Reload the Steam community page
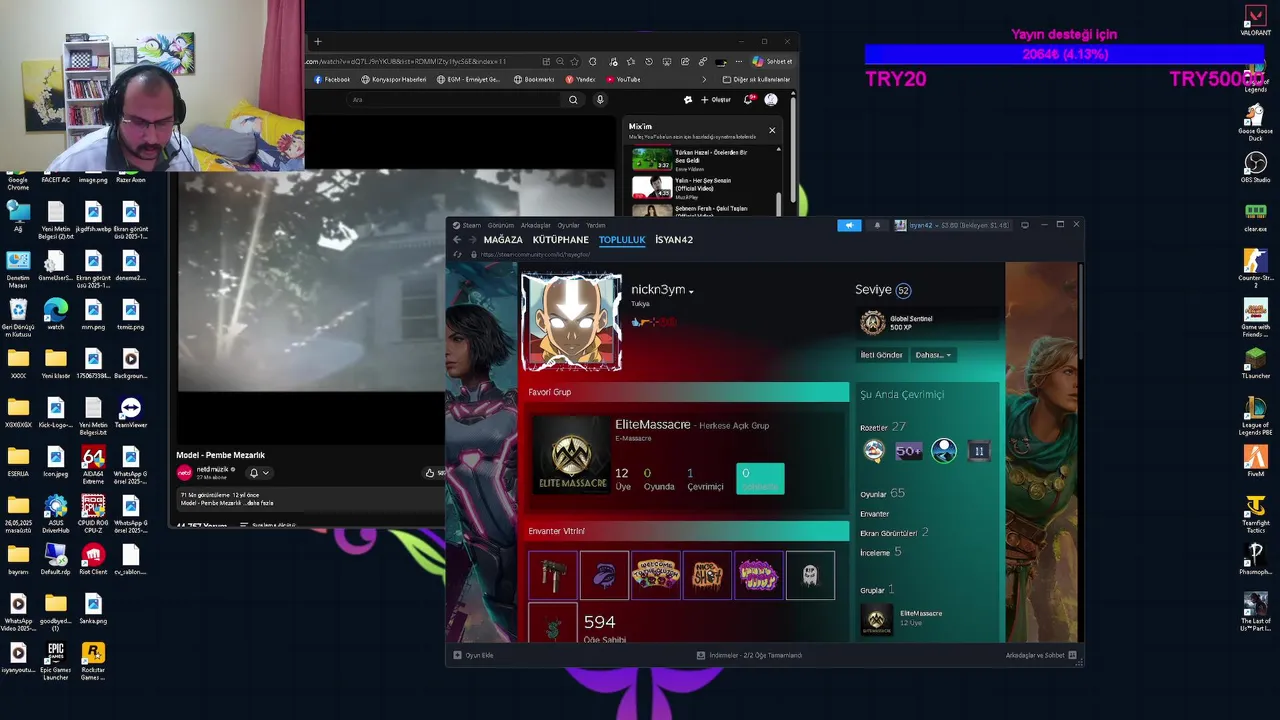 [459, 255]
